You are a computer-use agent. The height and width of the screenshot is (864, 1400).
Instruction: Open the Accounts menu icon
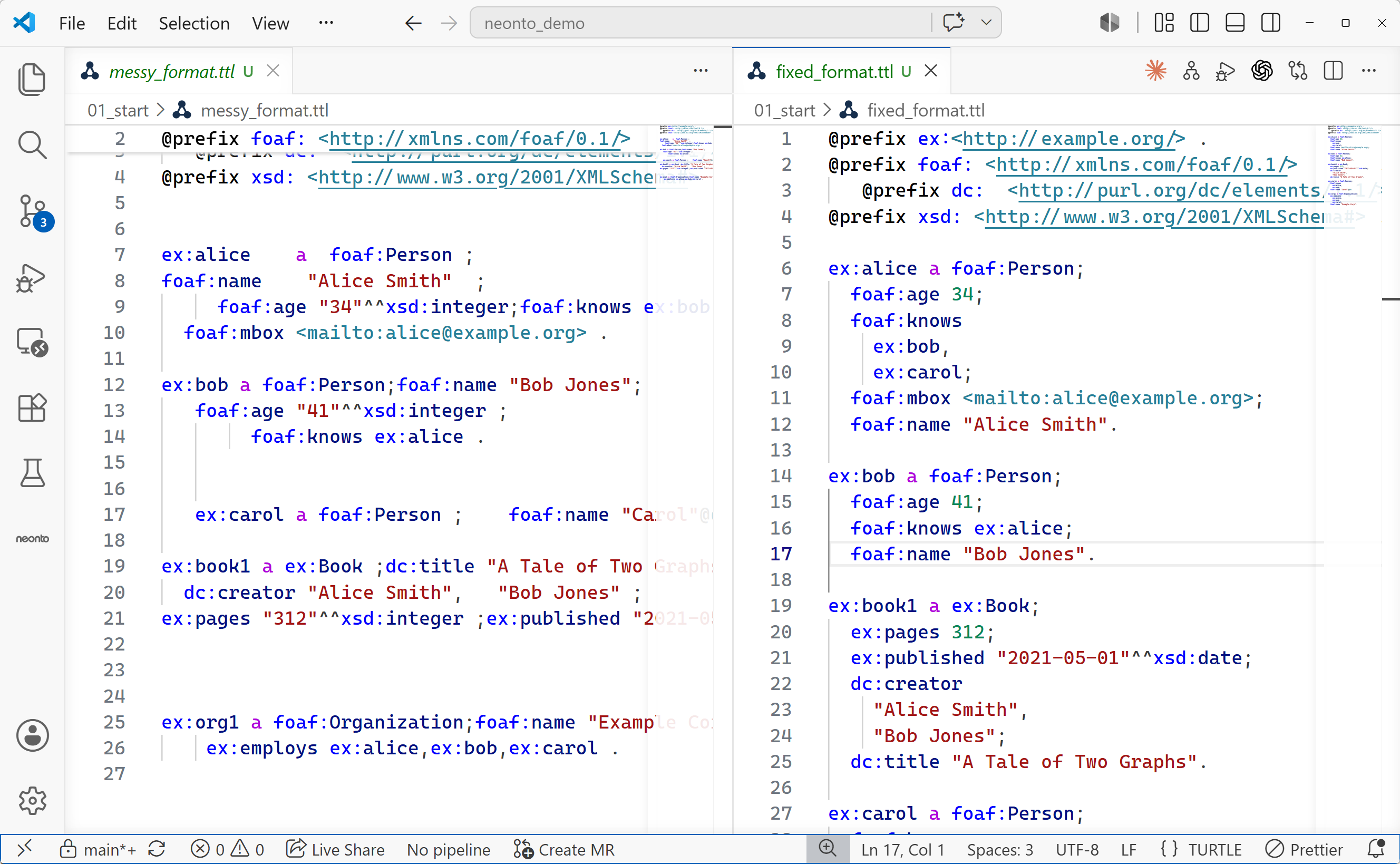point(32,735)
